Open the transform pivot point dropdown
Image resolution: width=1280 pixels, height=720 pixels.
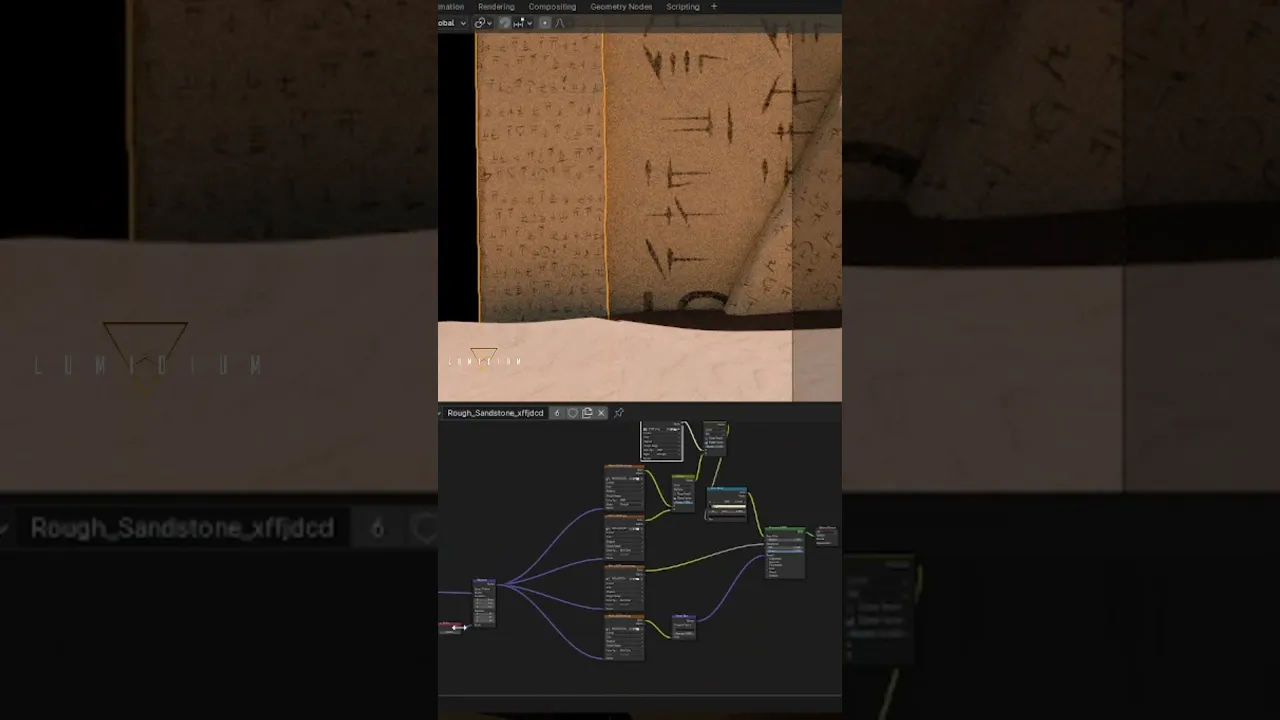[483, 23]
